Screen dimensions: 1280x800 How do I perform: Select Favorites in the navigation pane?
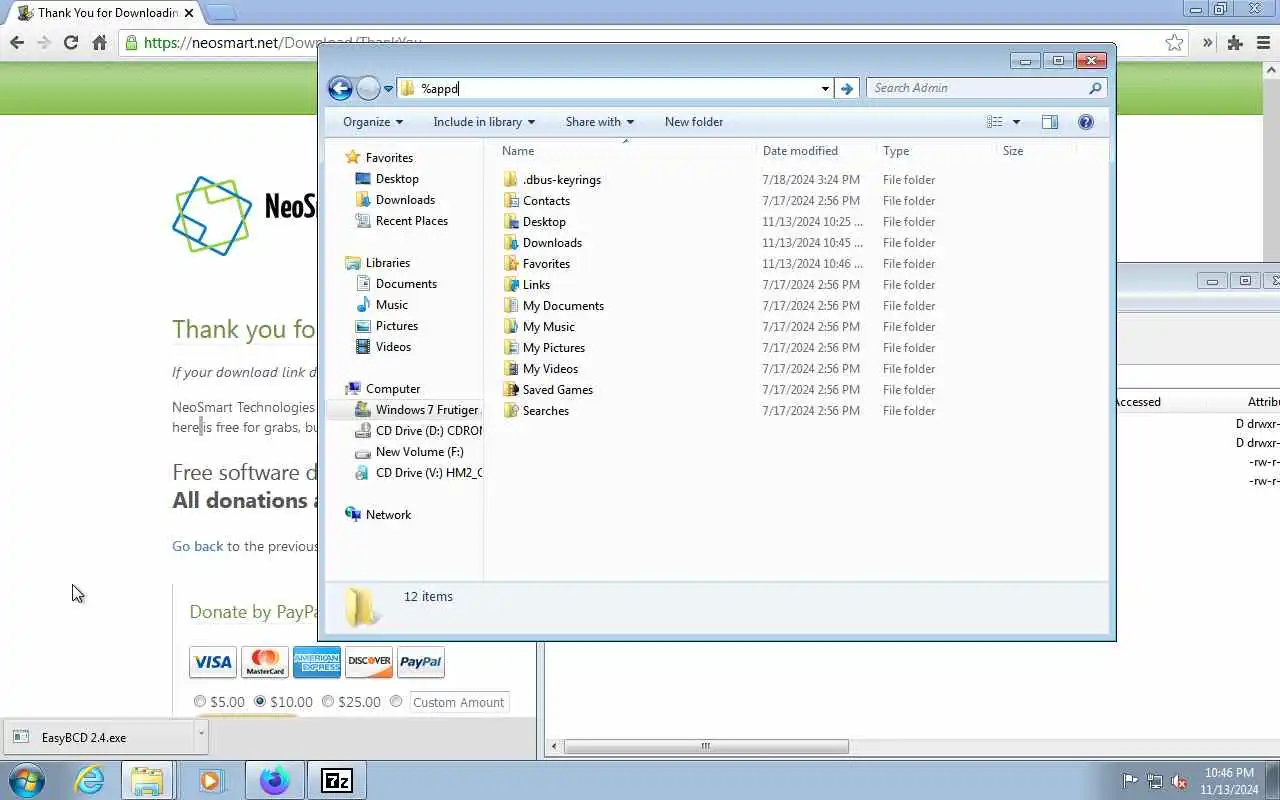pos(389,158)
